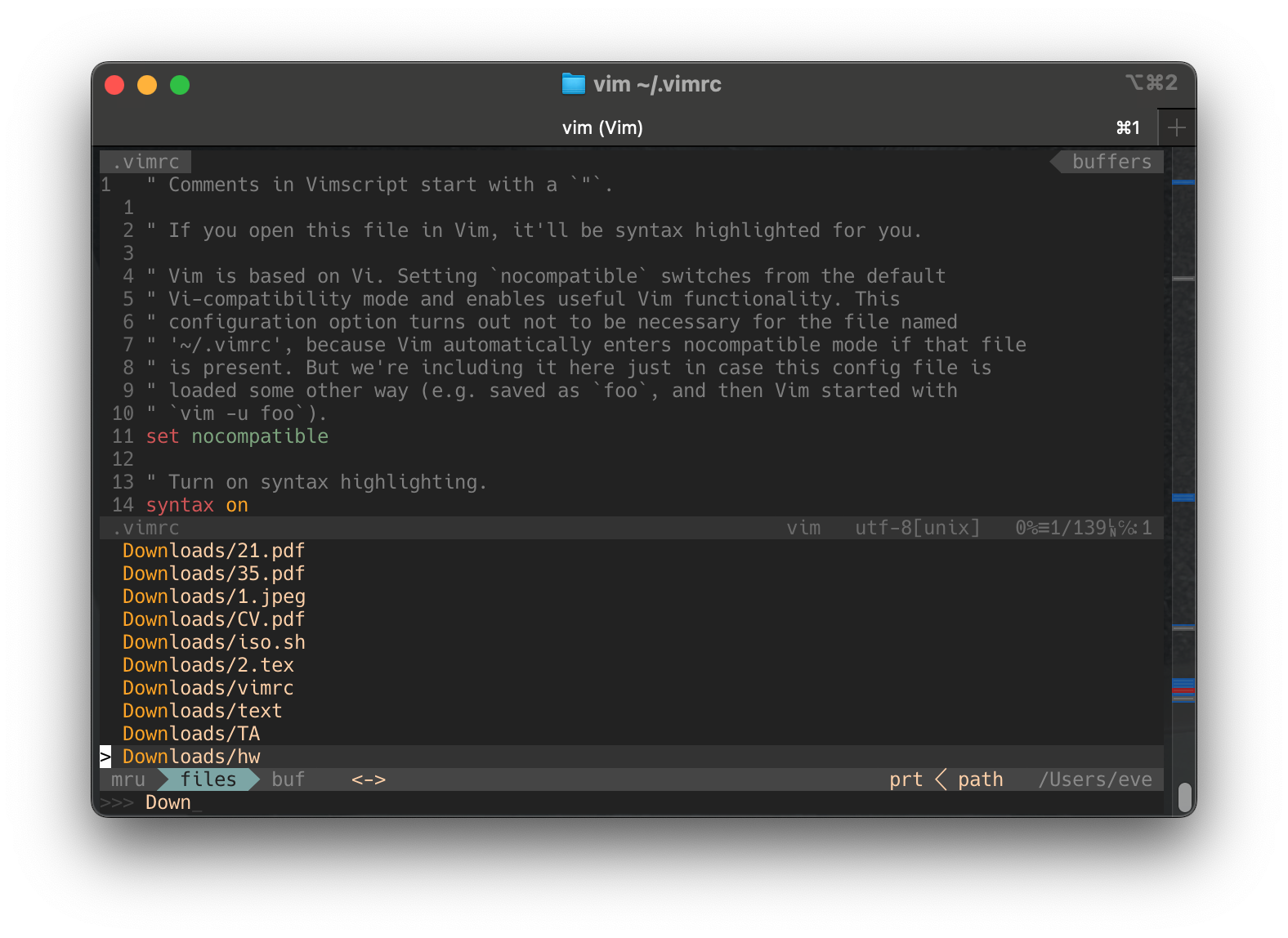Open a new tab with plus button

coord(1177,127)
